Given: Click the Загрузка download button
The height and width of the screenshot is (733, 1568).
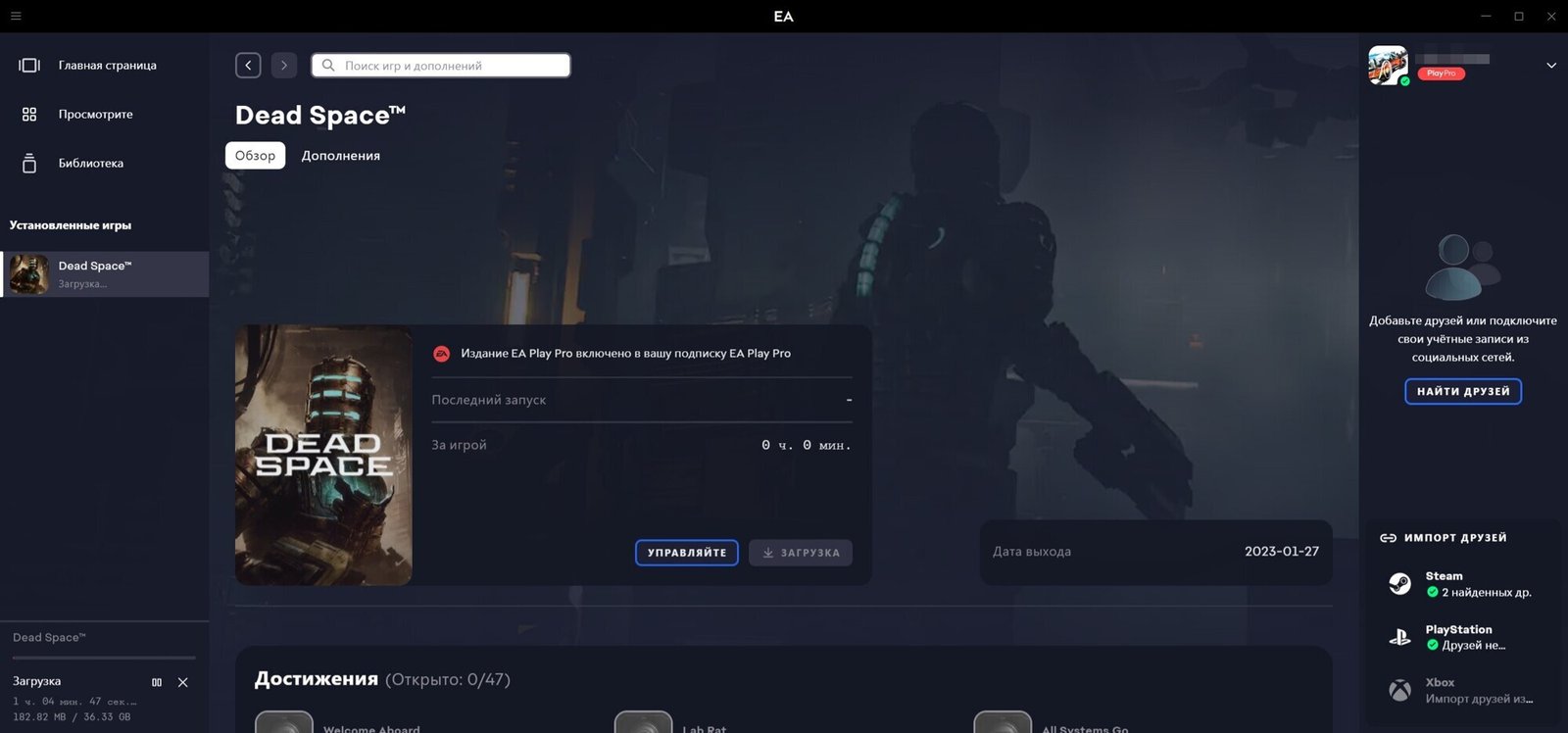Looking at the screenshot, I should pyautogui.click(x=801, y=553).
